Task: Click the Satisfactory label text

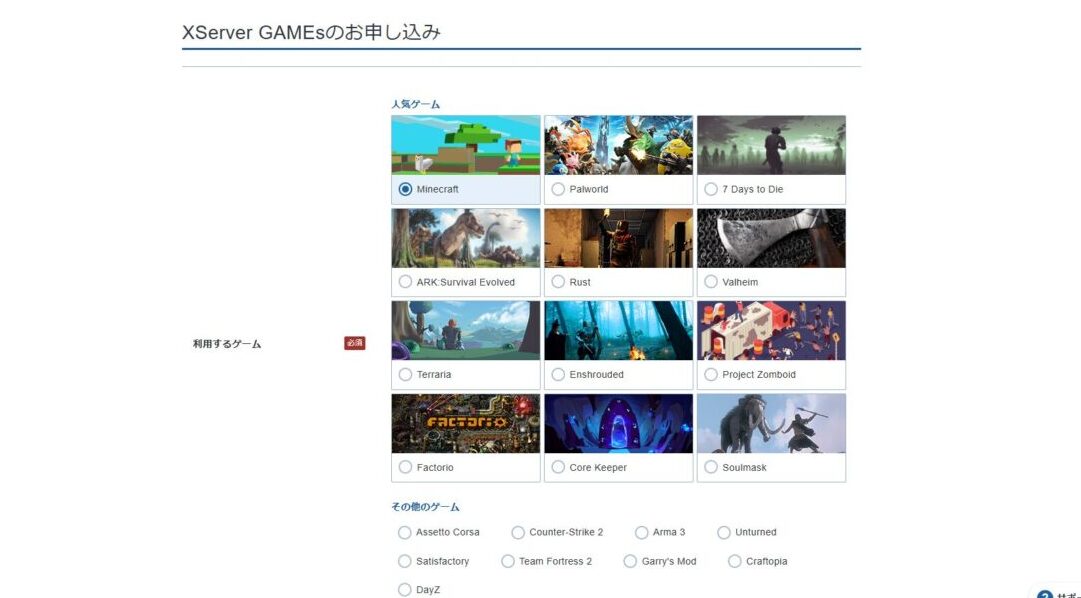Action: [x=443, y=561]
